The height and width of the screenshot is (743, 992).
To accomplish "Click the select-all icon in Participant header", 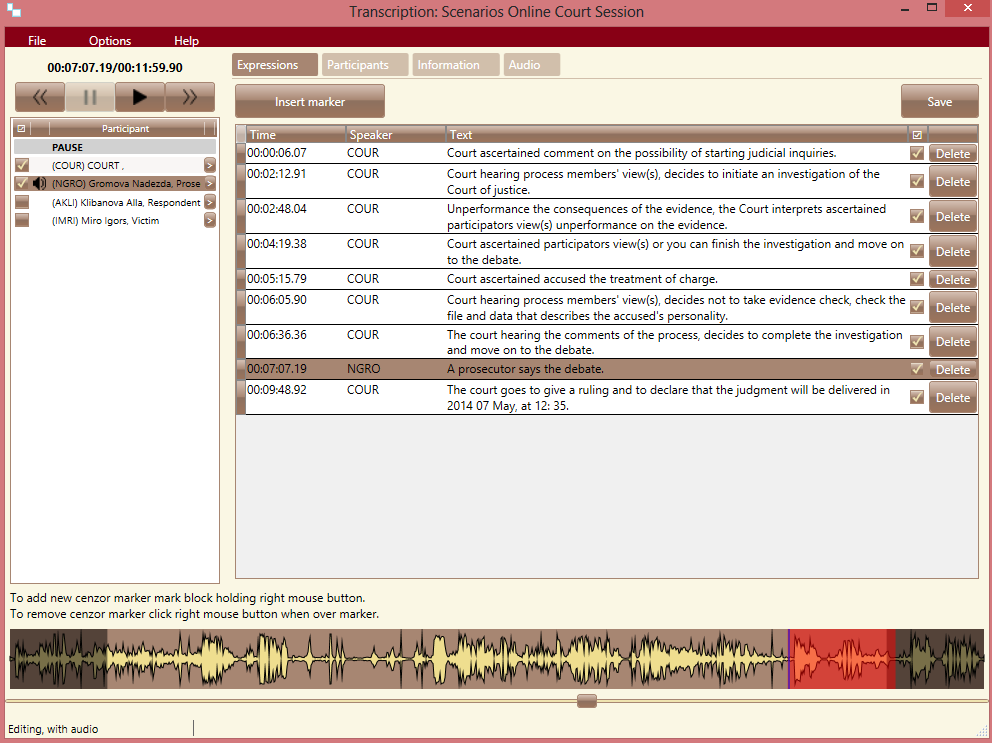I will (x=22, y=129).
